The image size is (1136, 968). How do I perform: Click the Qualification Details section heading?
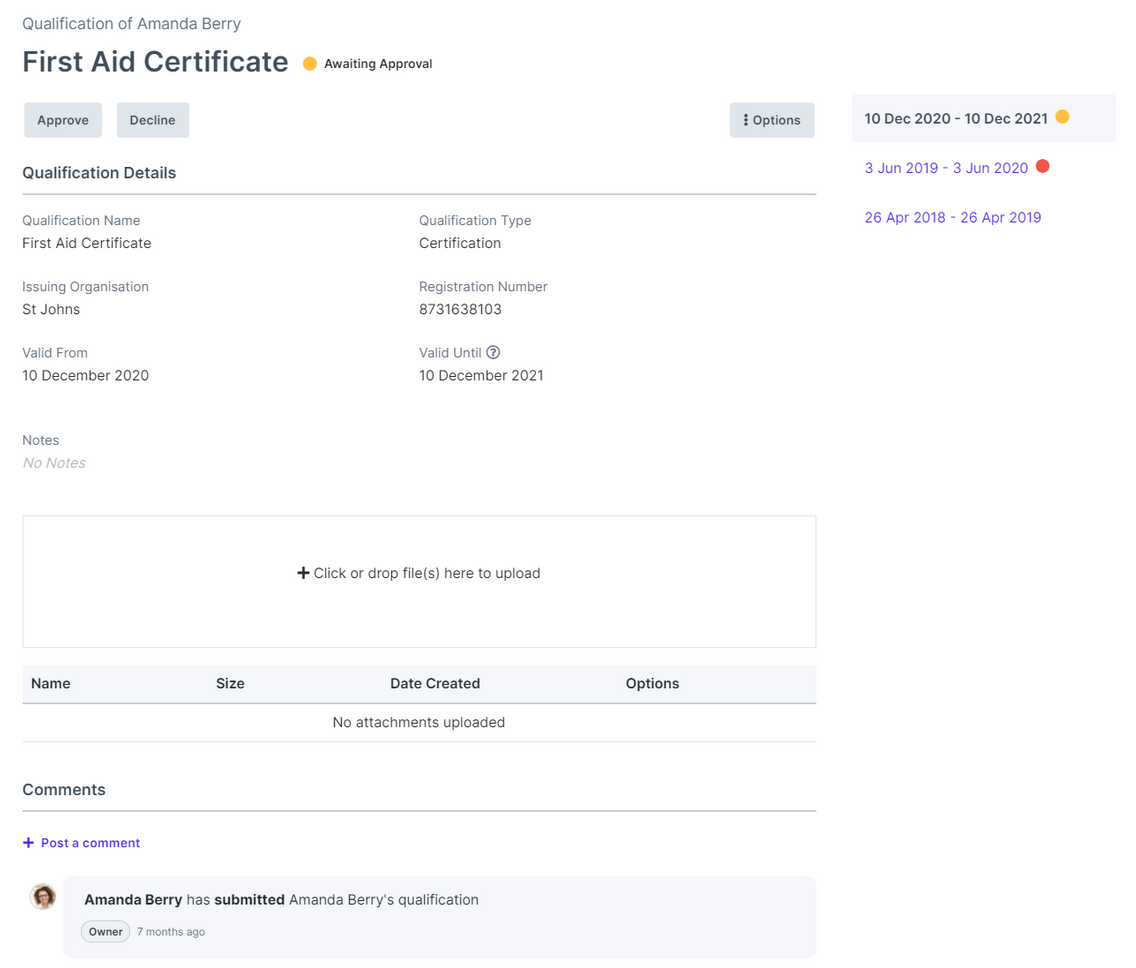click(x=99, y=172)
